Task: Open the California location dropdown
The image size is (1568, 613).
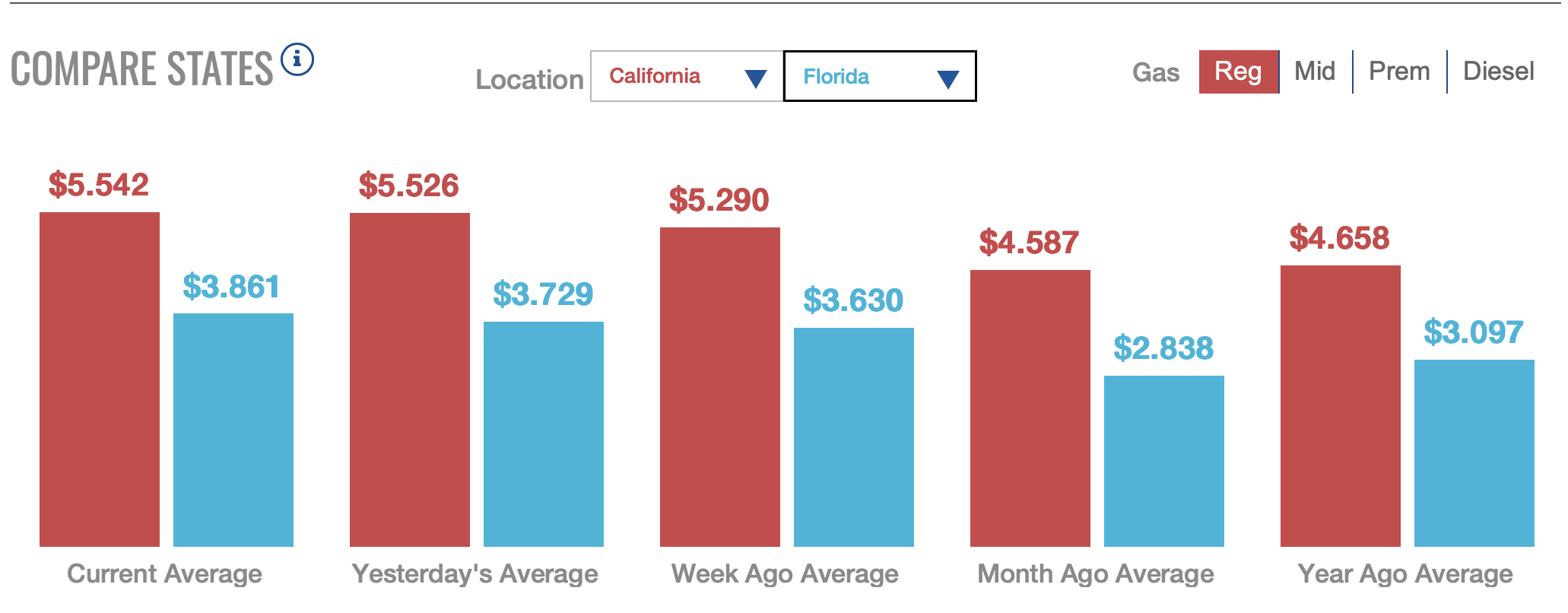Action: (687, 76)
